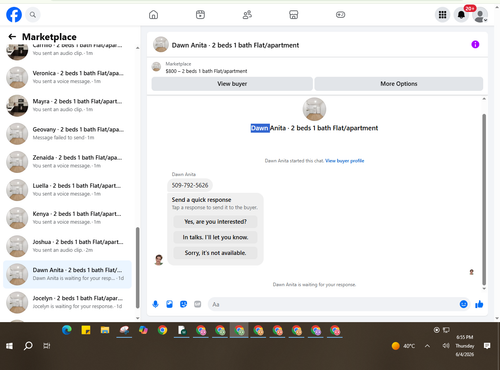Select the Dawn Anita conversation in the list
Image resolution: width=500 pixels, height=370 pixels.
[x=67, y=274]
